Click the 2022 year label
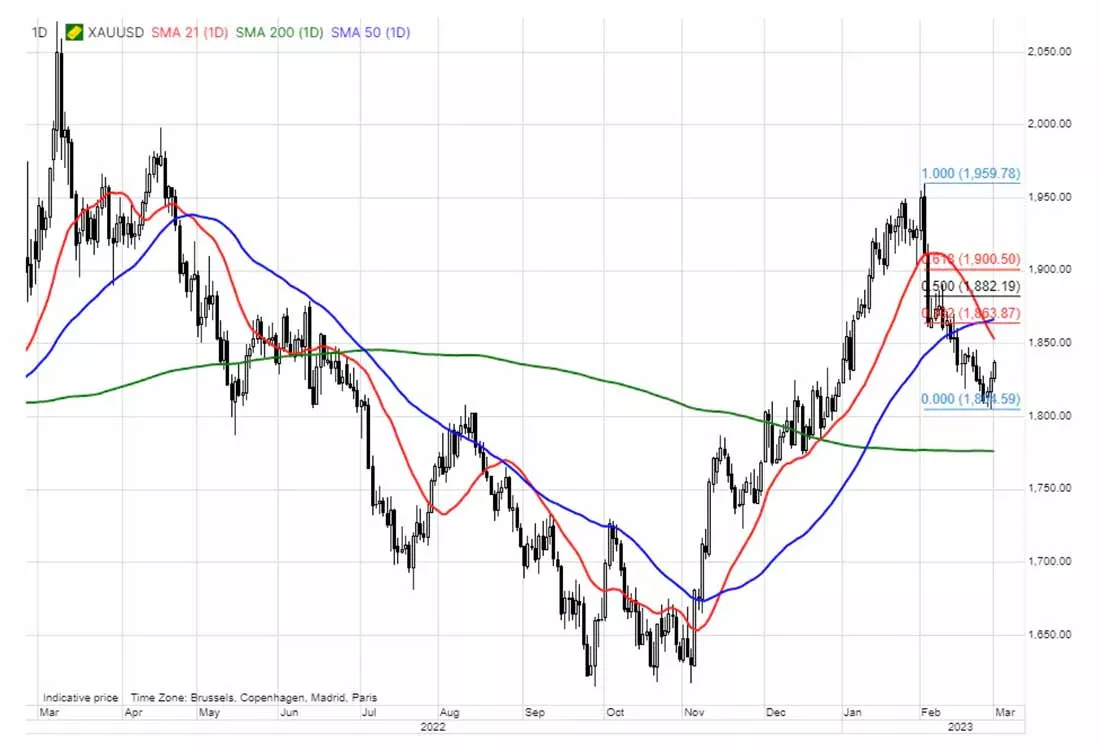This screenshot has height=751, width=1100. coord(433,727)
